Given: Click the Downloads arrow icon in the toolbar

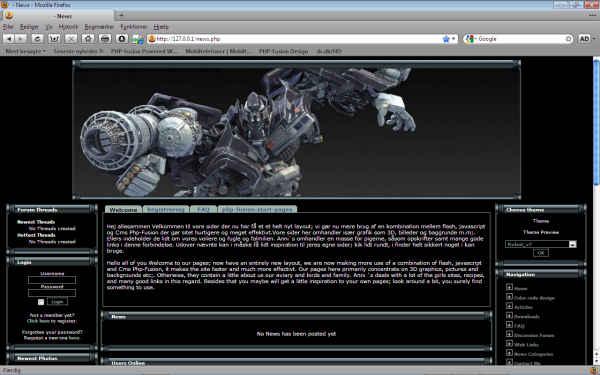Looking at the screenshot, I should pyautogui.click(x=122, y=39).
